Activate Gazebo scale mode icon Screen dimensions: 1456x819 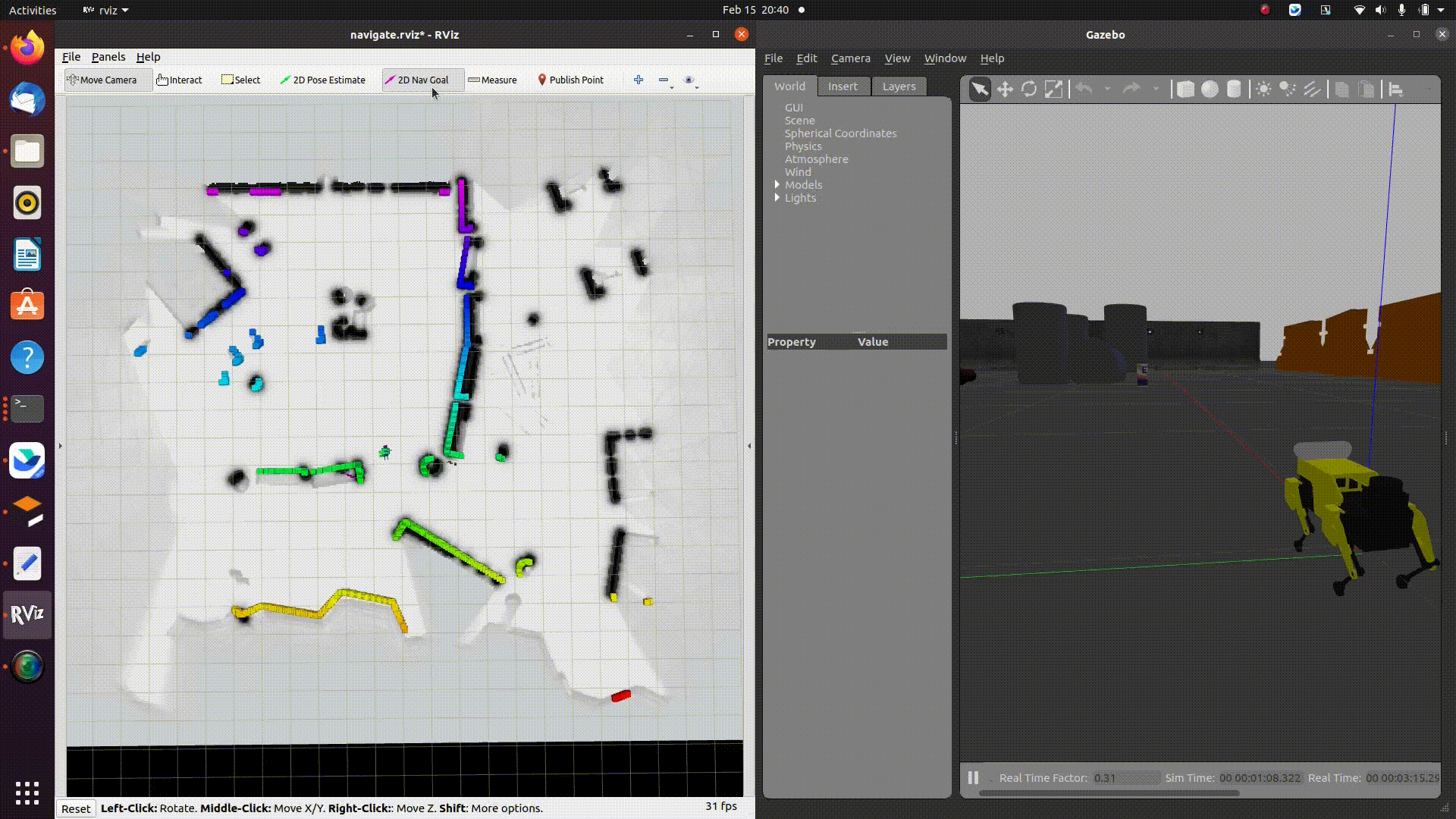pos(1053,89)
